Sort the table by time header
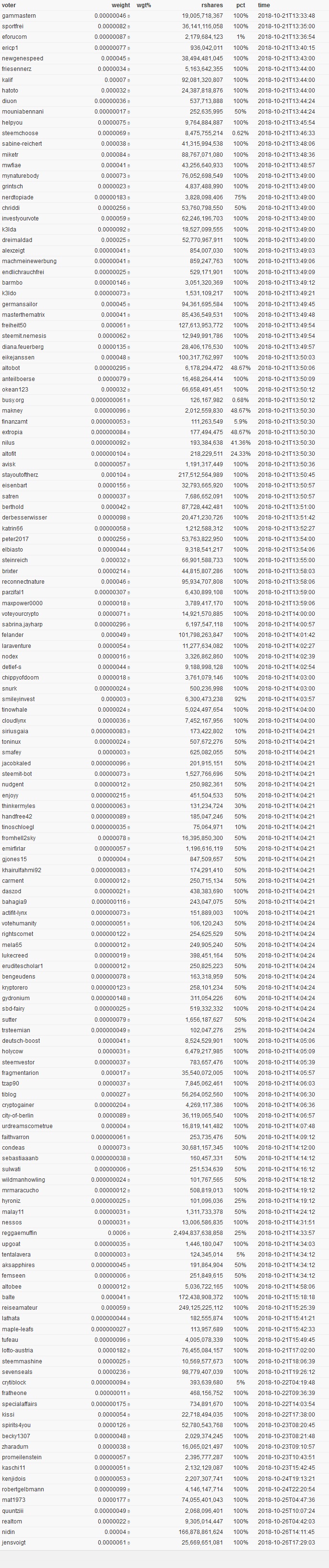Viewport: 329px width, 1568px height. point(263,5)
